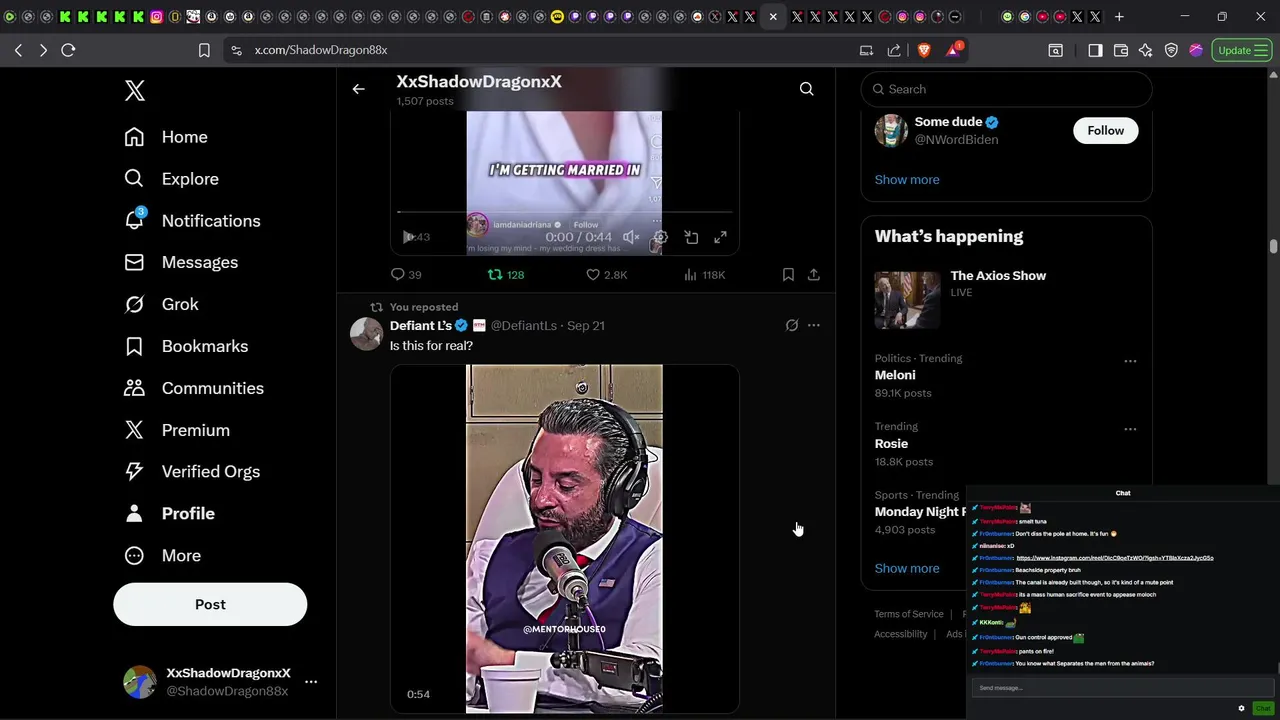1280x720 pixels.
Task: Play the Defiant L's podcast video
Action: pos(564,539)
